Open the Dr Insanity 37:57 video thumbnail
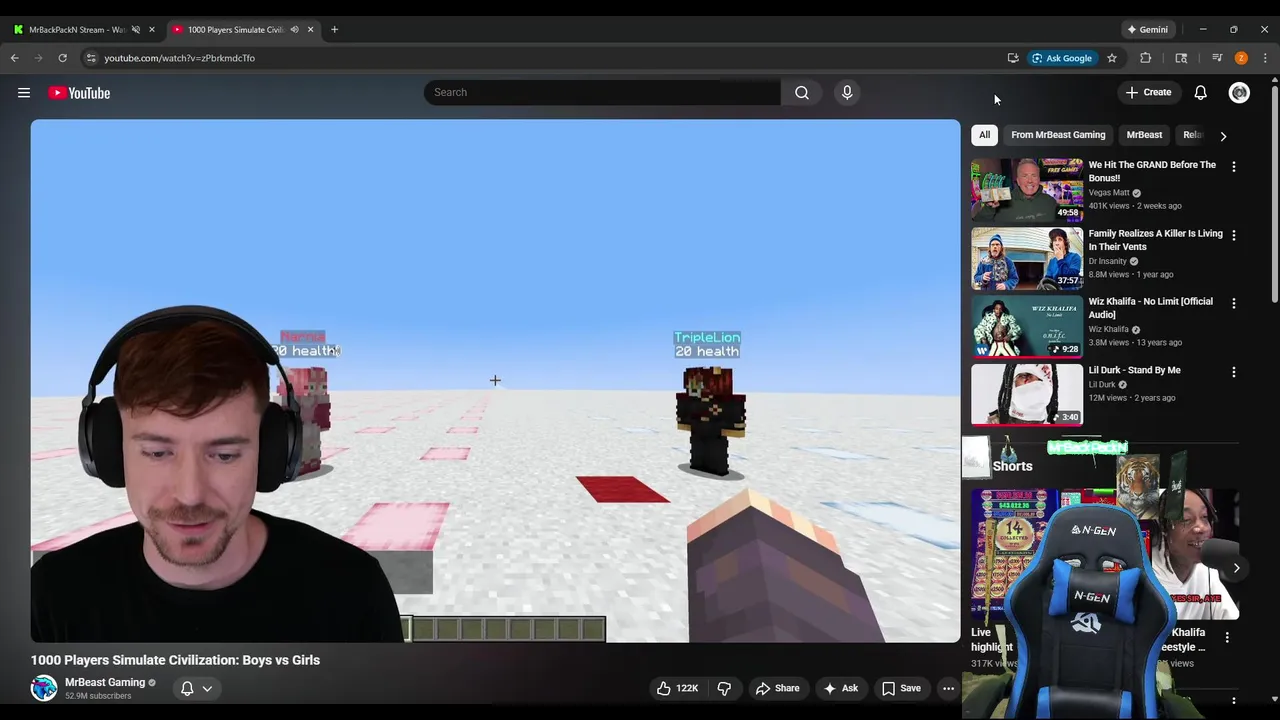Image resolution: width=1280 pixels, height=720 pixels. (x=1027, y=257)
